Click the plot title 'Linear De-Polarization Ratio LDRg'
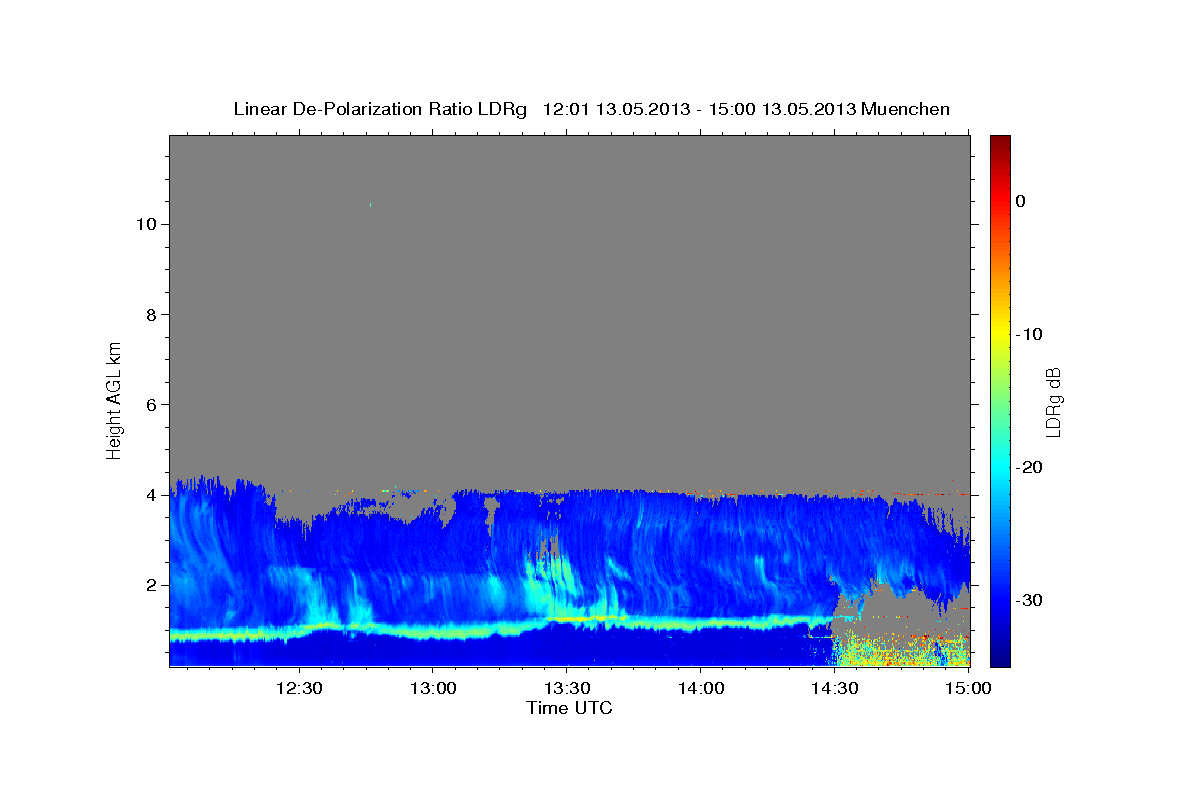The image size is (1200, 800). click(x=380, y=109)
